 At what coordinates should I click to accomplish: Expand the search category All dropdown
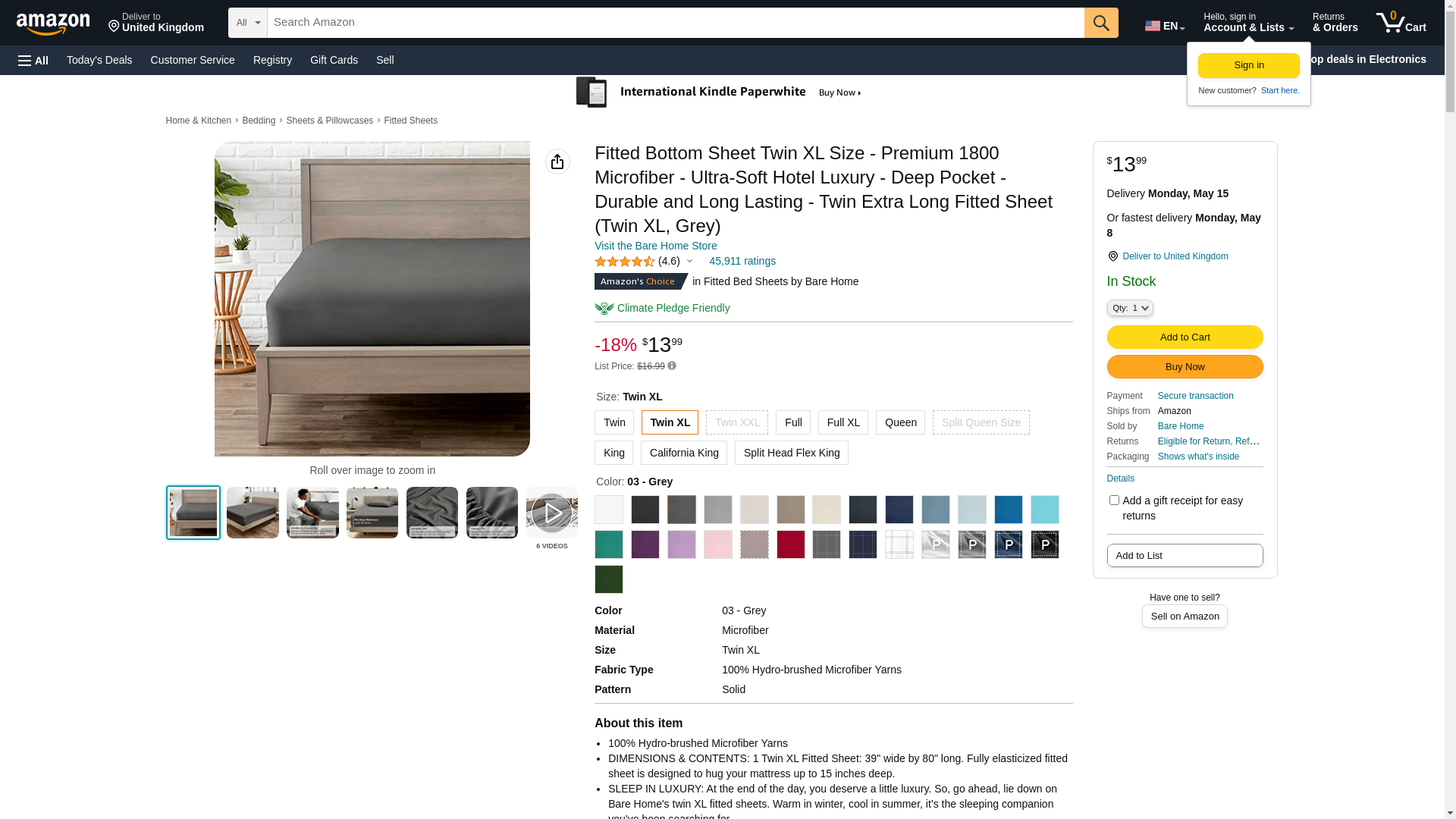click(247, 23)
